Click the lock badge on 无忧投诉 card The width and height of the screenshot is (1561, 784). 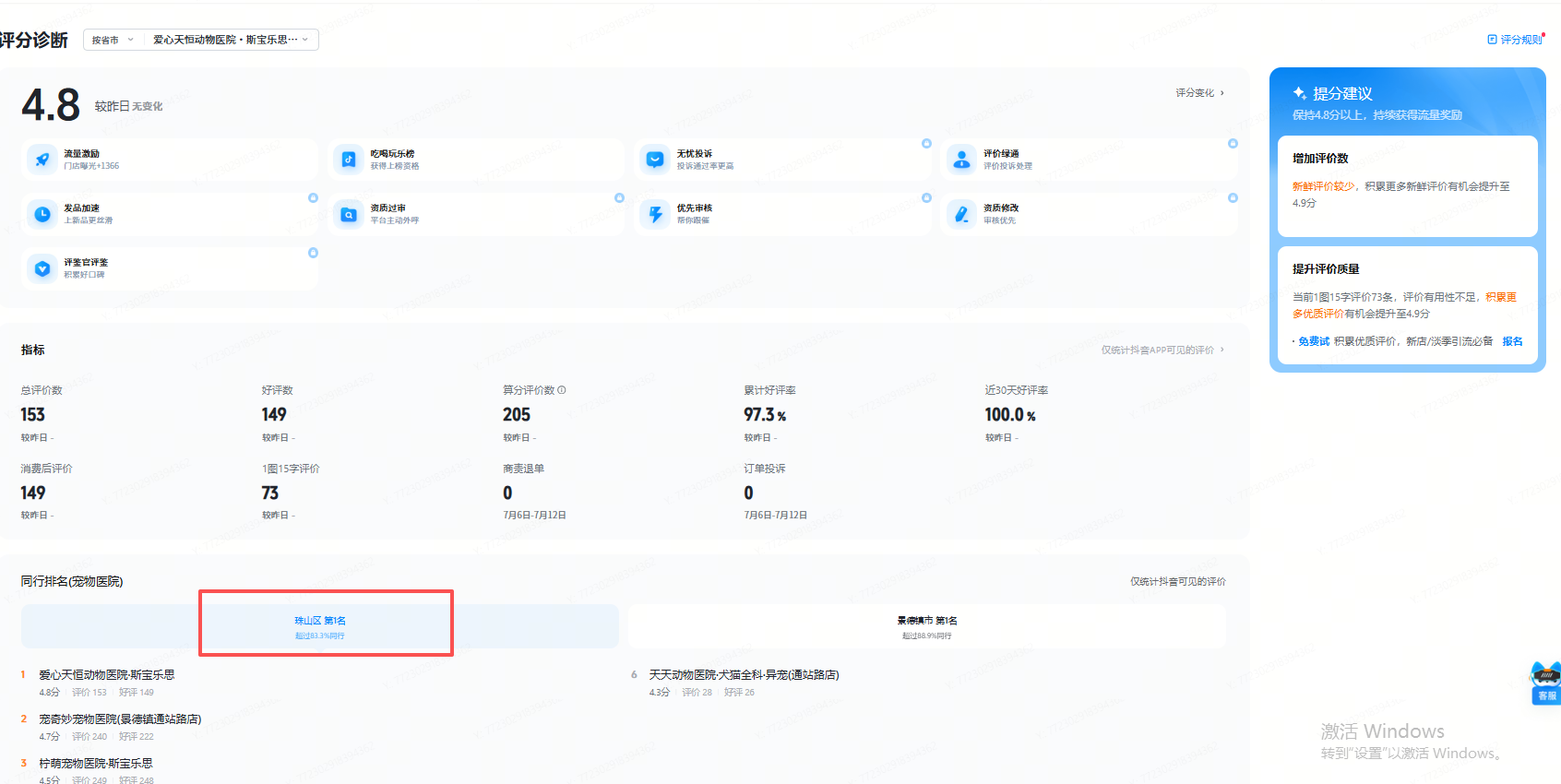(x=926, y=144)
